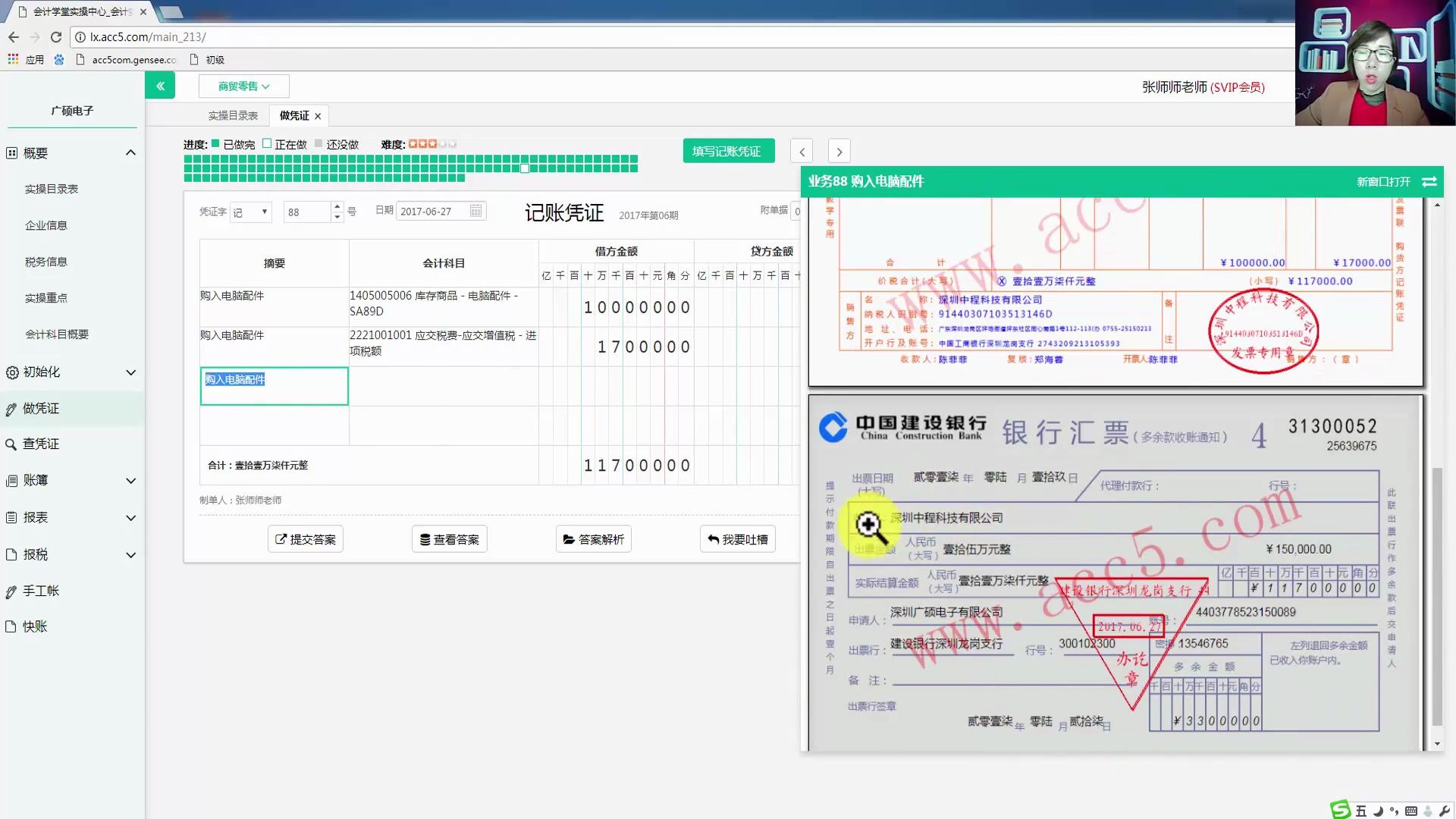Image resolution: width=1456 pixels, height=819 pixels.
Task: Select the 账簿 ledger book icon
Action: [x=11, y=480]
